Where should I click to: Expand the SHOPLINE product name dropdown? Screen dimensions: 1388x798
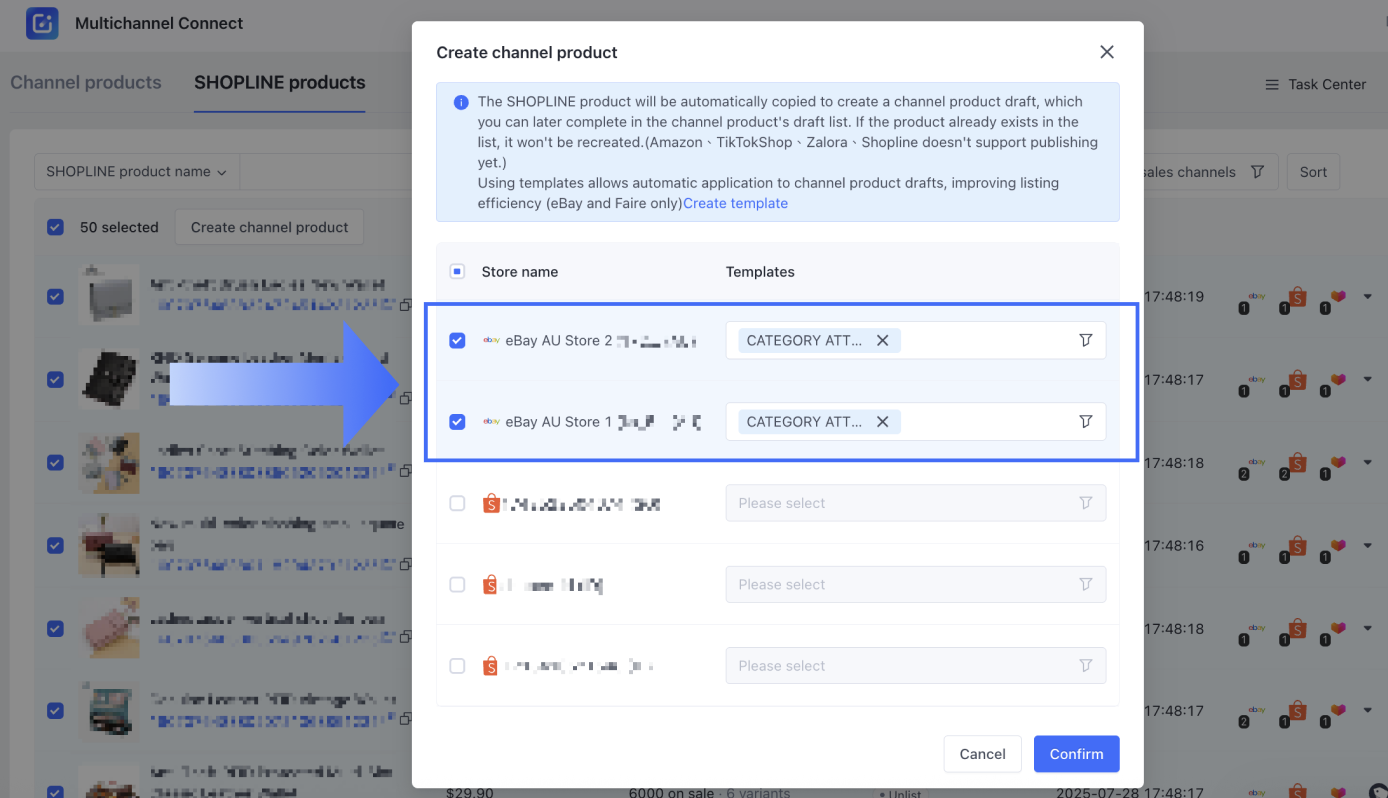136,172
